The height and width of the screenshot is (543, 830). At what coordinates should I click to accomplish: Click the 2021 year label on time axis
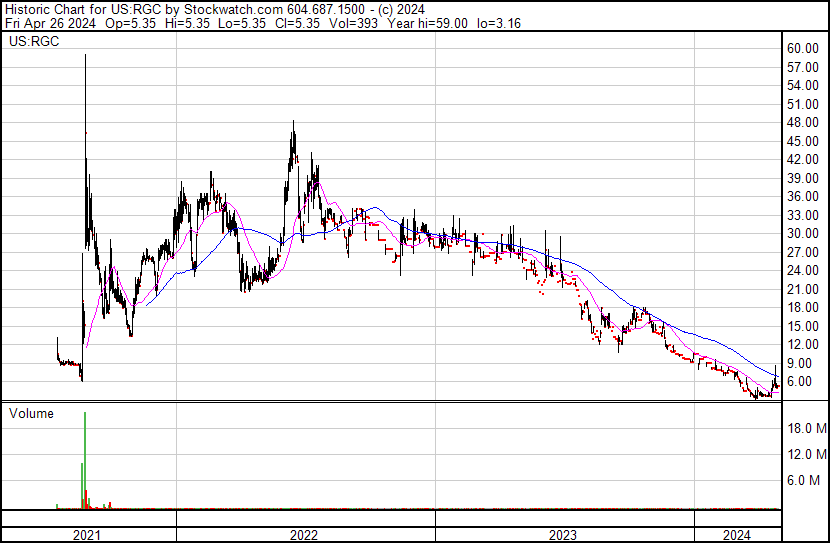pyautogui.click(x=87, y=535)
